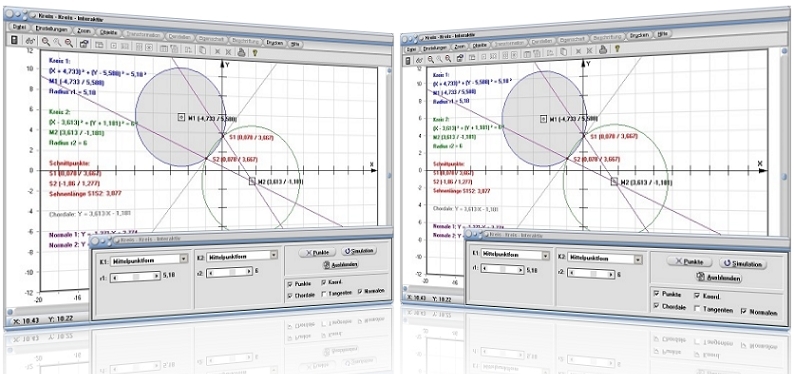
Task: Click the red zoom-out magnifier icon in the left window
Action: (69, 43)
